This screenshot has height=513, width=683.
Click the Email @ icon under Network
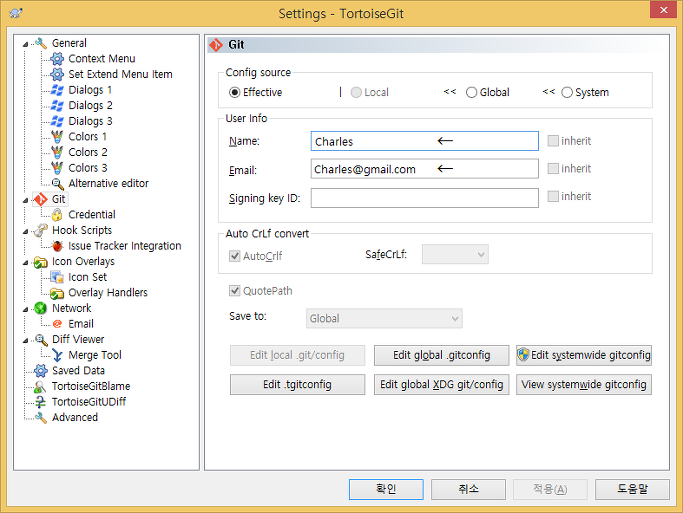57,324
